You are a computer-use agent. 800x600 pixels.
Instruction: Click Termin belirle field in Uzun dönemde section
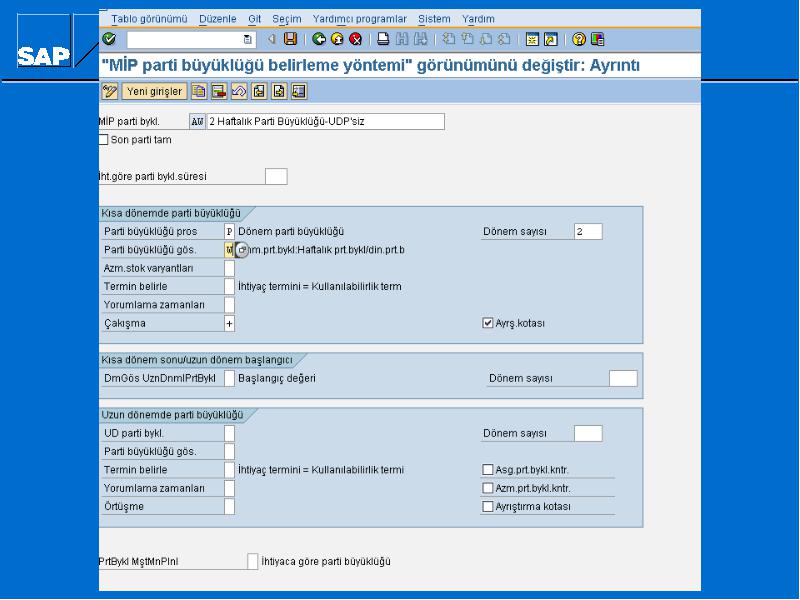[x=230, y=470]
